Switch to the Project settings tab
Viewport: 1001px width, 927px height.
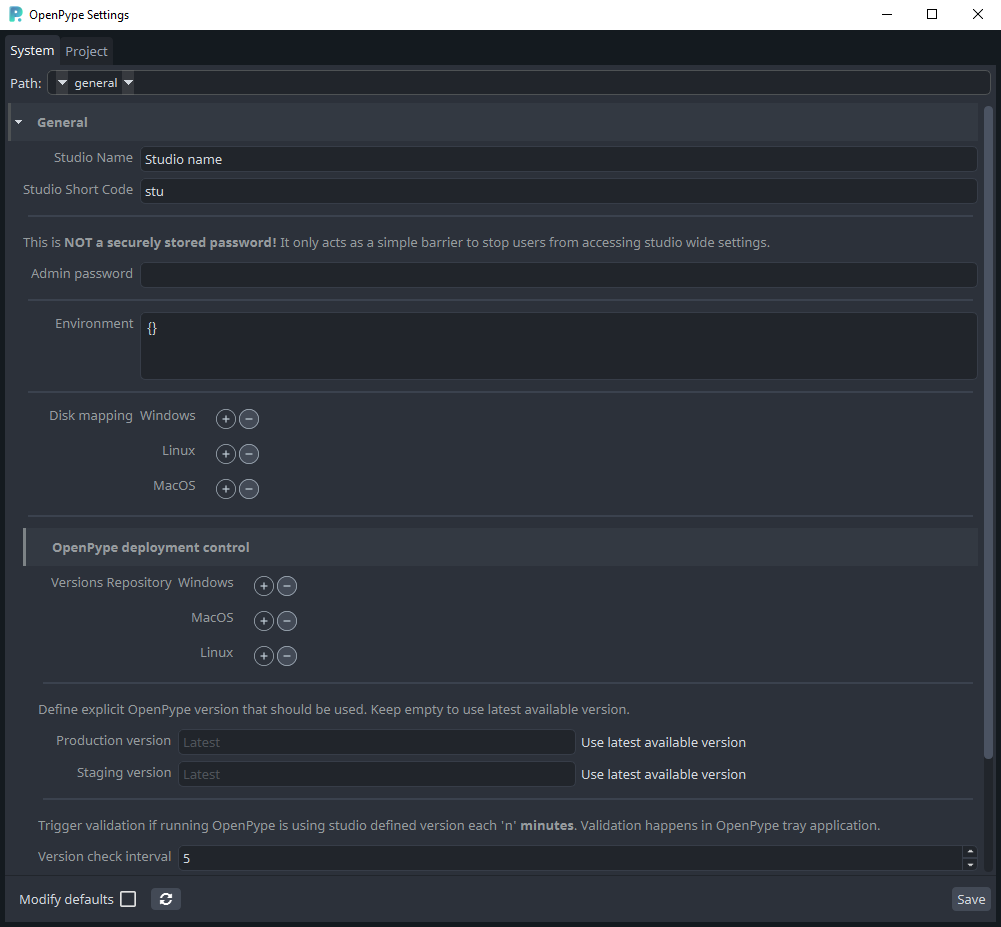pyautogui.click(x=86, y=50)
